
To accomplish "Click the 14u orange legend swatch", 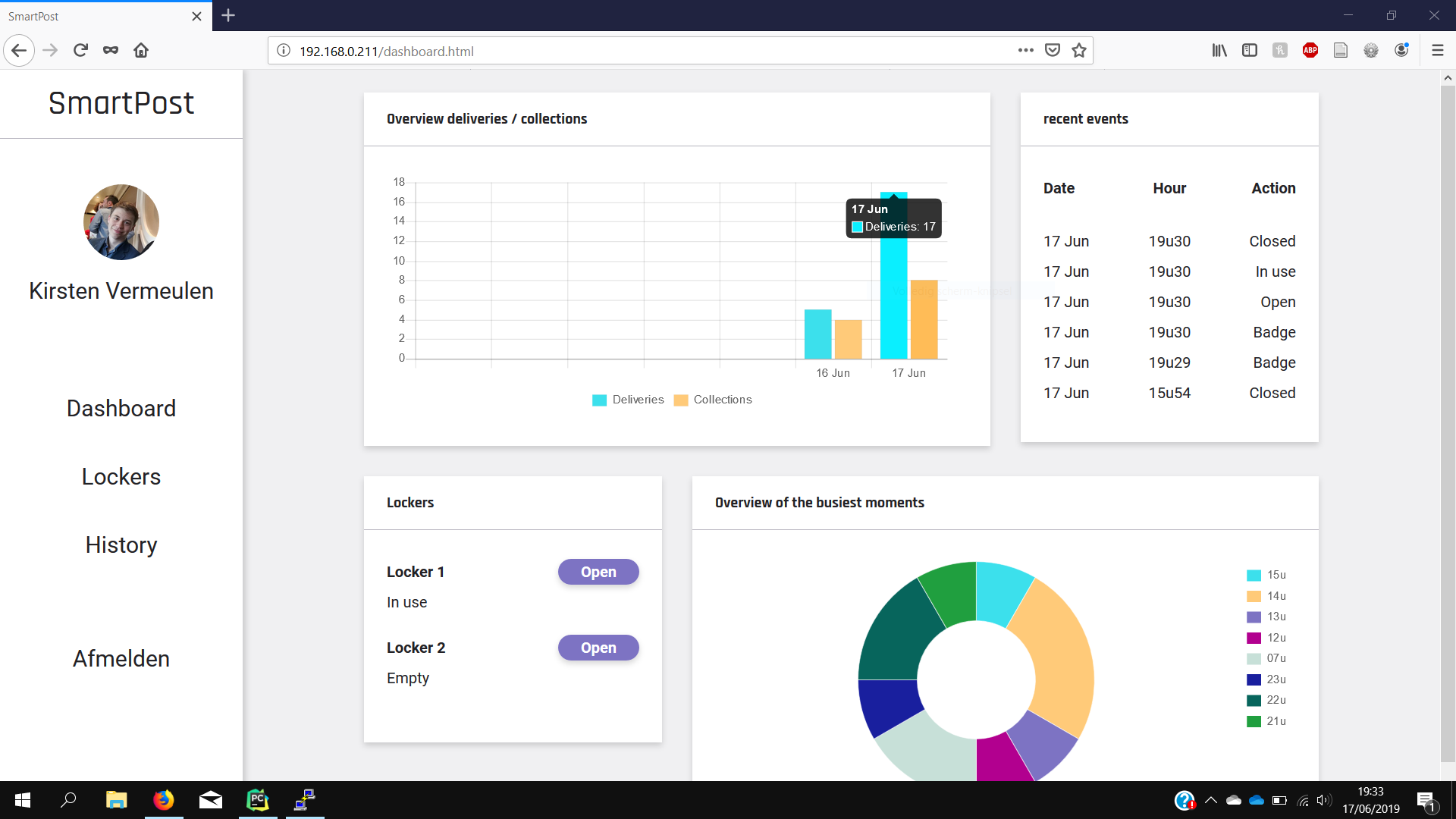I will 1254,596.
